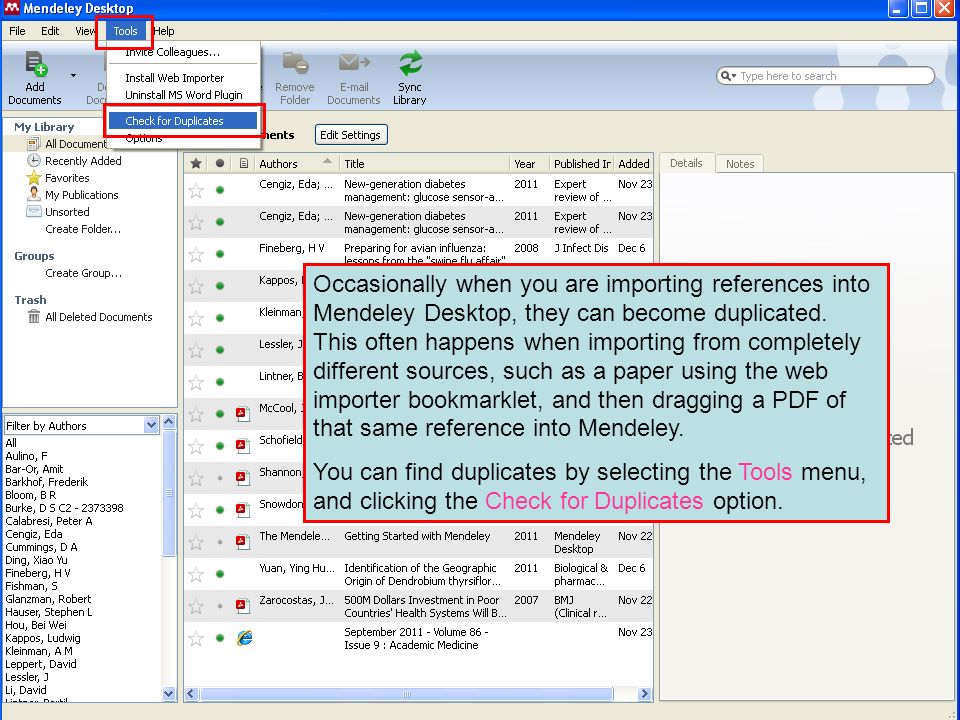
Task: Sort by the attached file column header
Action: [244, 163]
